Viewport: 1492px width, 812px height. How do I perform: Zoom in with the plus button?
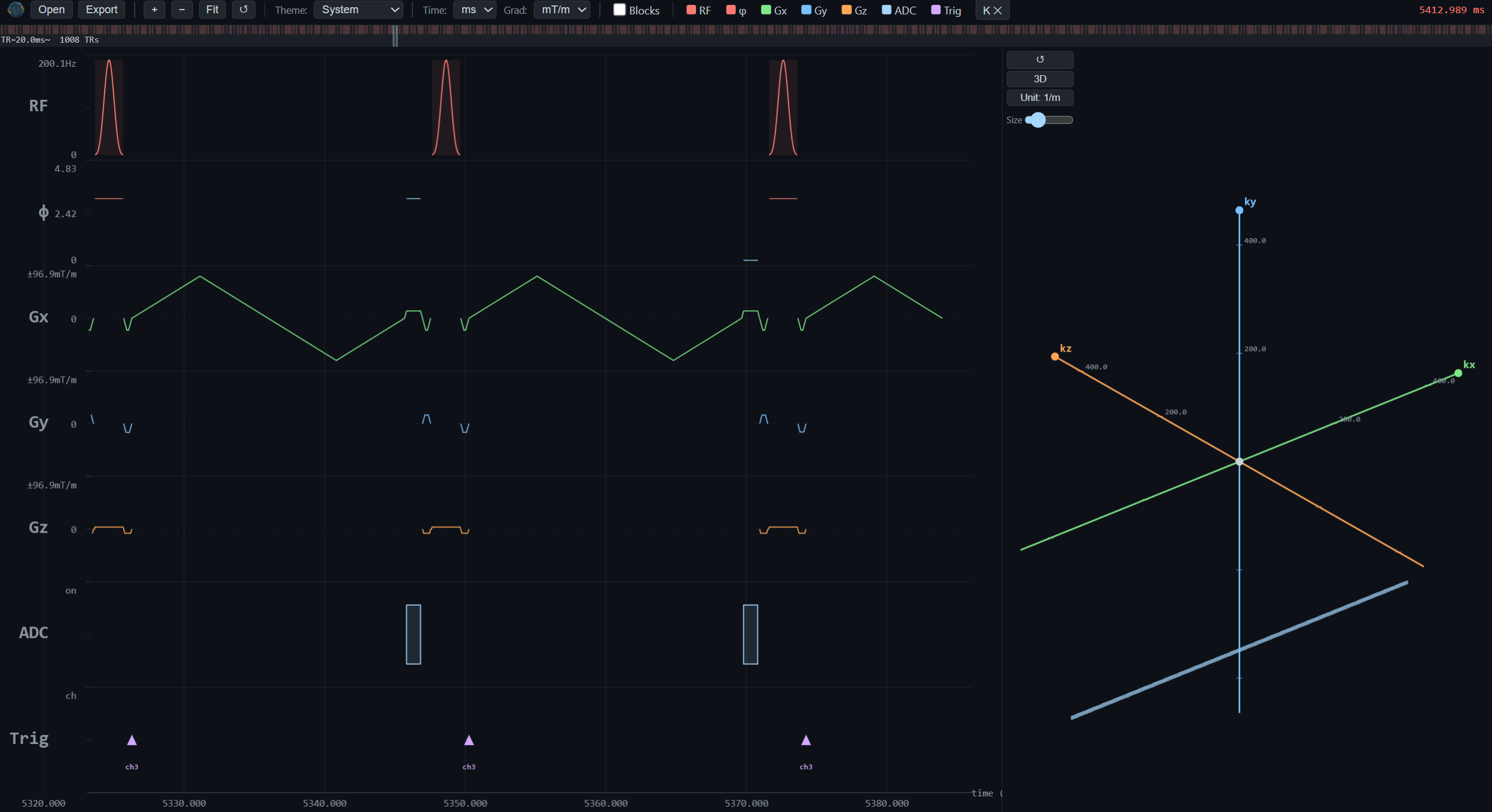(154, 10)
